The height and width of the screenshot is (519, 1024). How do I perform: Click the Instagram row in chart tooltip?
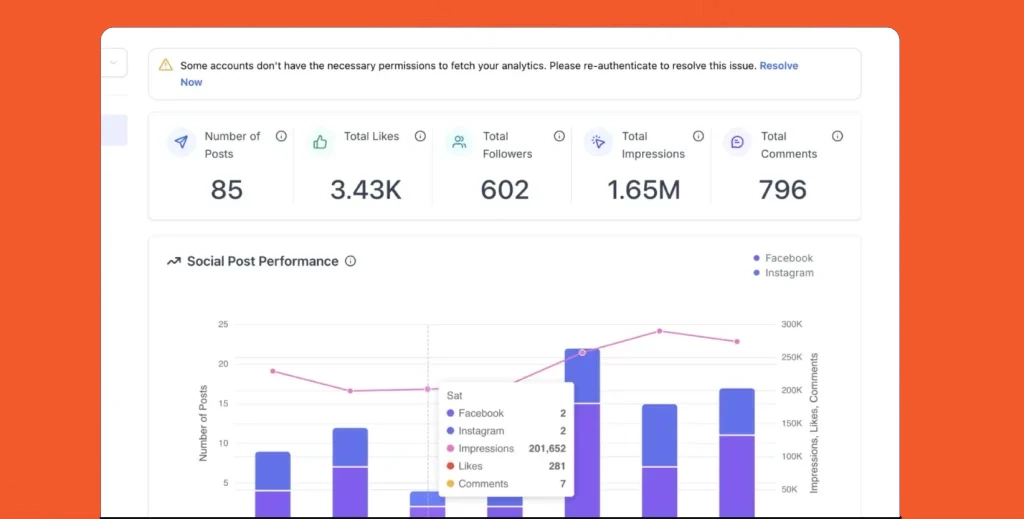tap(506, 431)
